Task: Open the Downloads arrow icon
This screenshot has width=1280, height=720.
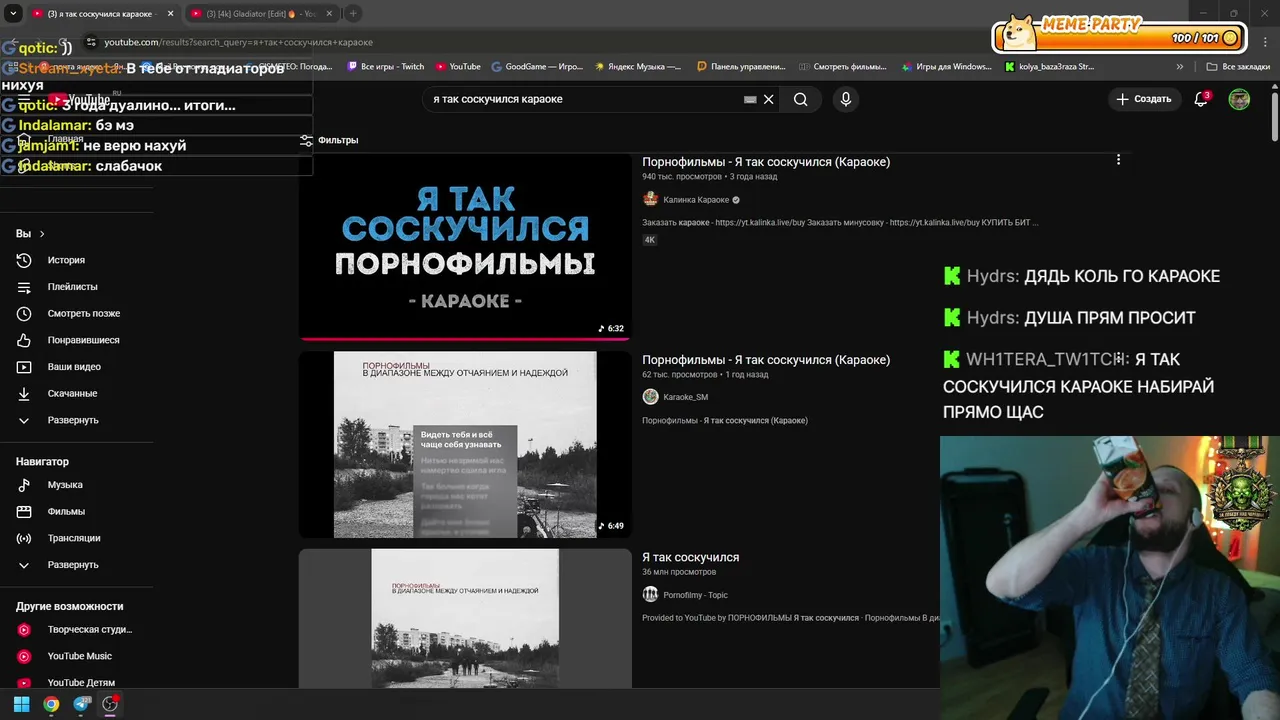Action: click(x=24, y=393)
